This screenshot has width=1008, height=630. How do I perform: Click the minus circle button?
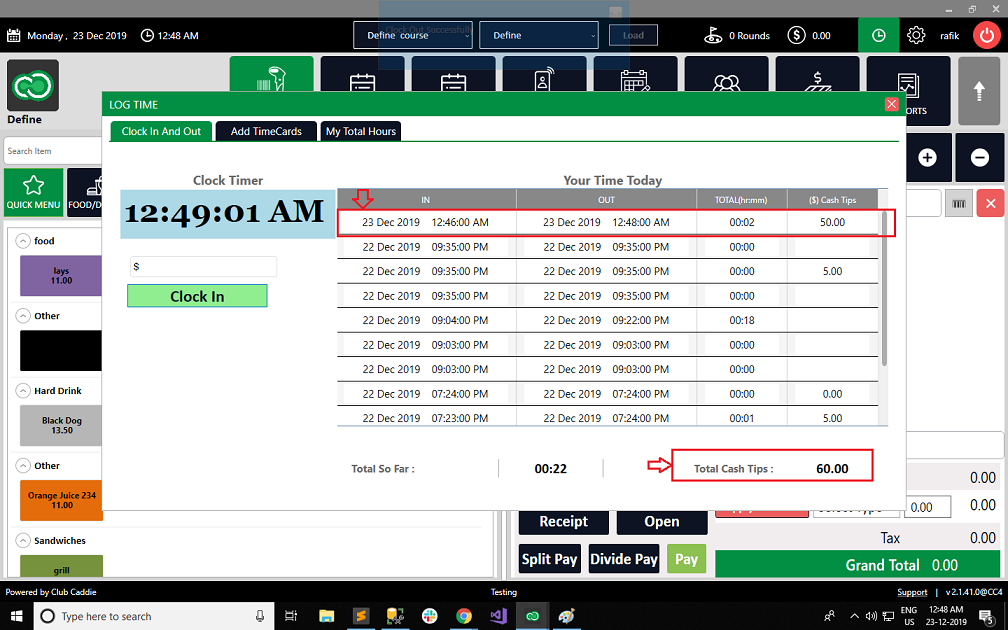click(979, 158)
